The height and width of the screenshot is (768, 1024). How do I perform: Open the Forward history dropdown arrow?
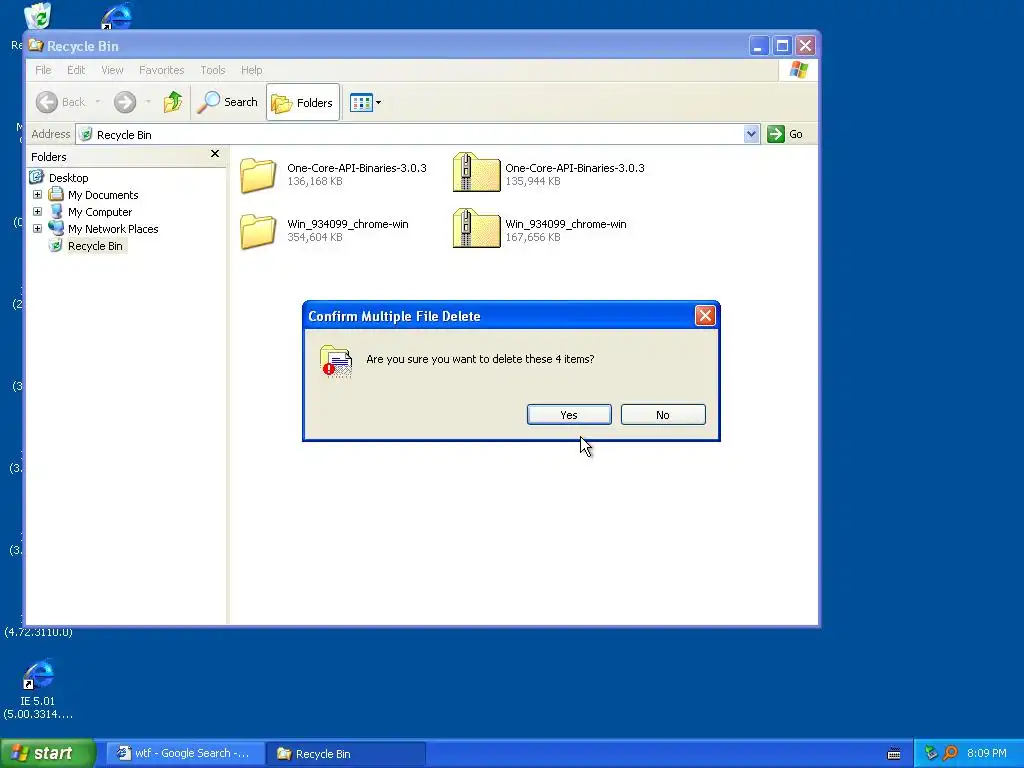pyautogui.click(x=148, y=102)
